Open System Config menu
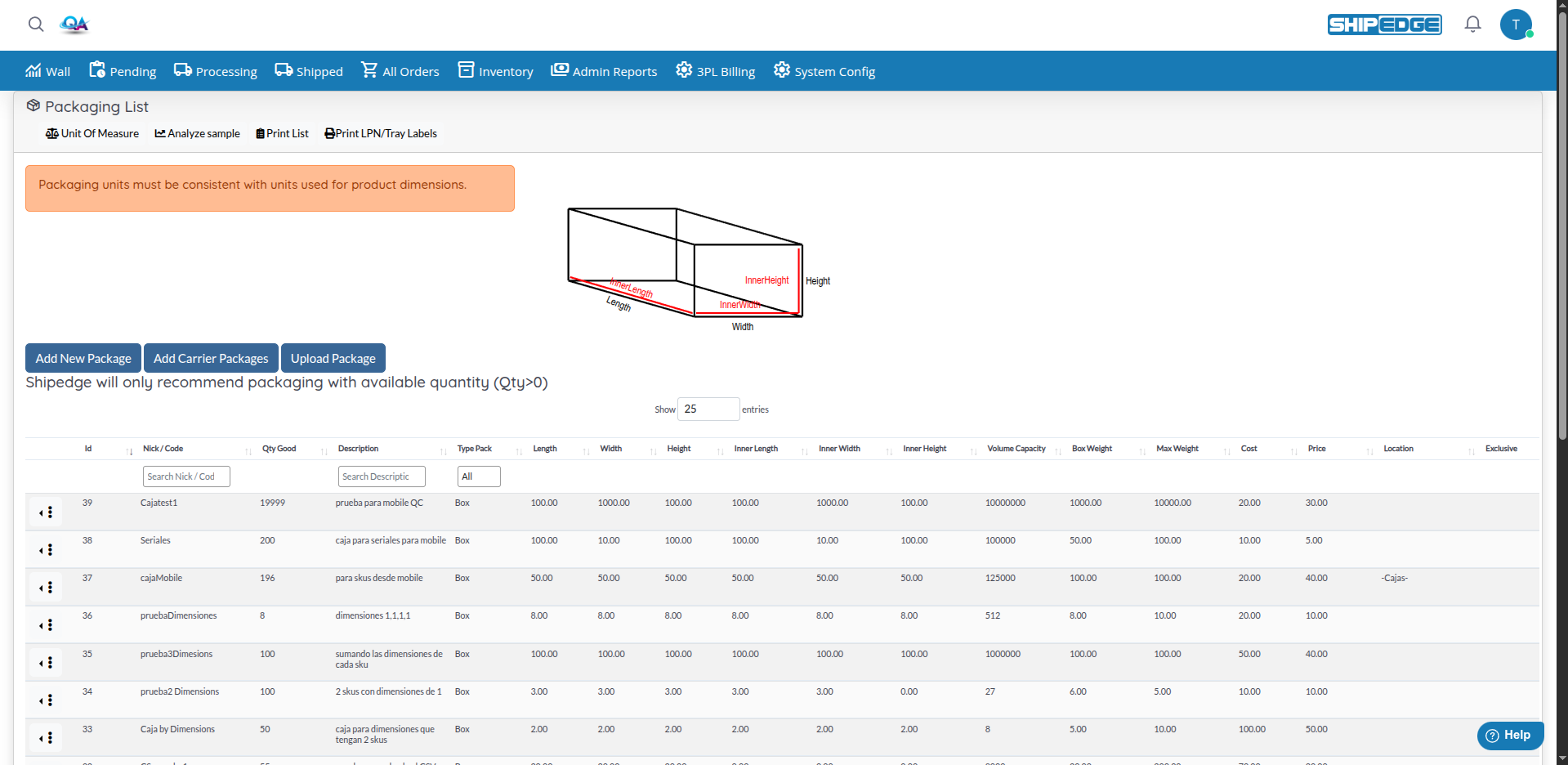This screenshot has height=765, width=1568. [x=824, y=71]
